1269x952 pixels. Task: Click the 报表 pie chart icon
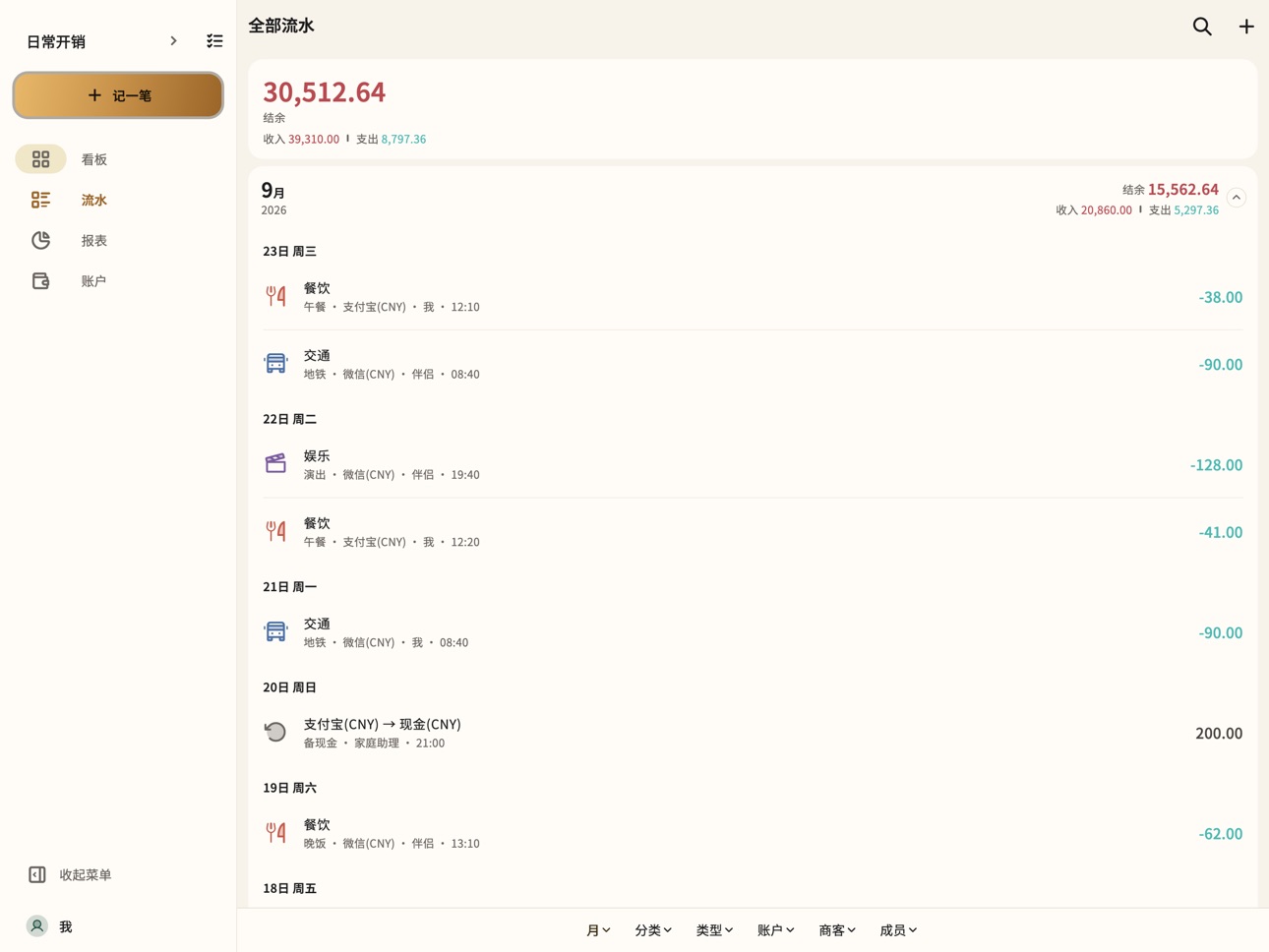coord(40,240)
